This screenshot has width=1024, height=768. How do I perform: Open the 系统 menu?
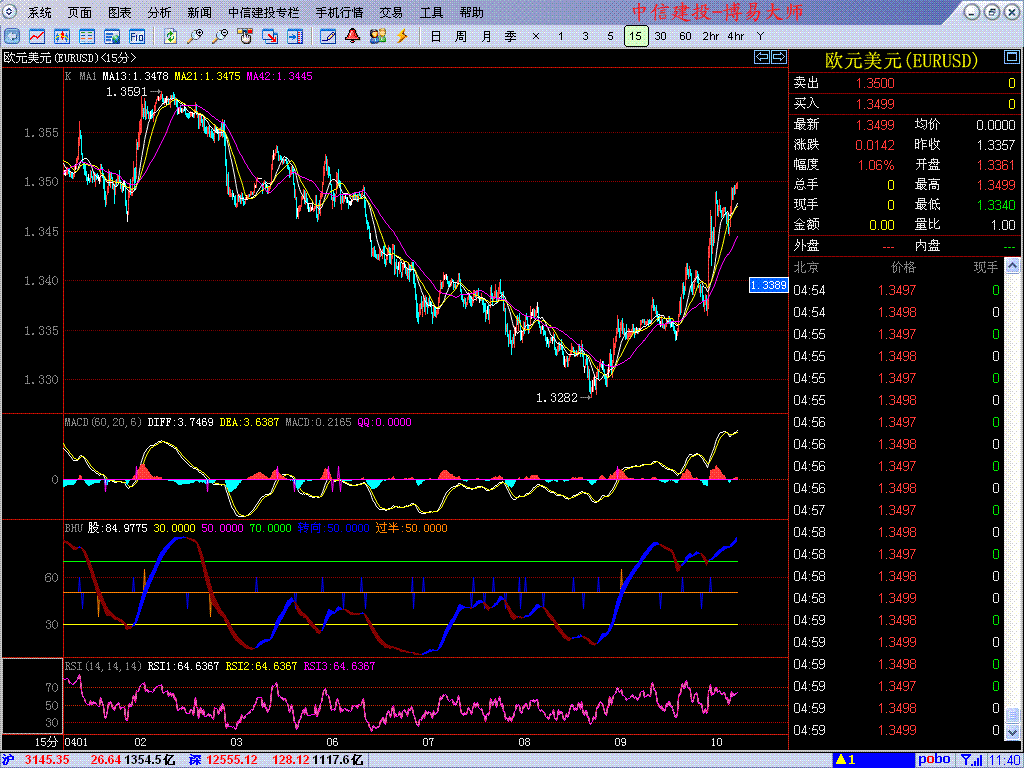pos(40,13)
